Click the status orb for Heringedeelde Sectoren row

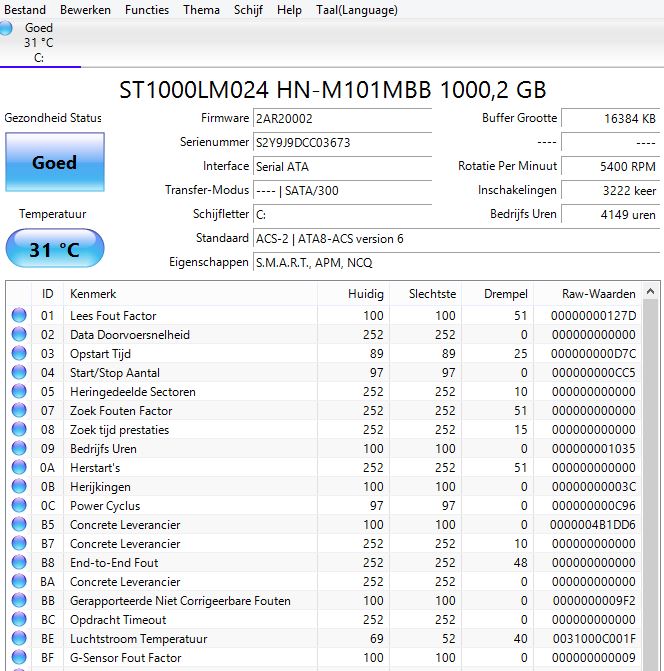click(x=19, y=392)
